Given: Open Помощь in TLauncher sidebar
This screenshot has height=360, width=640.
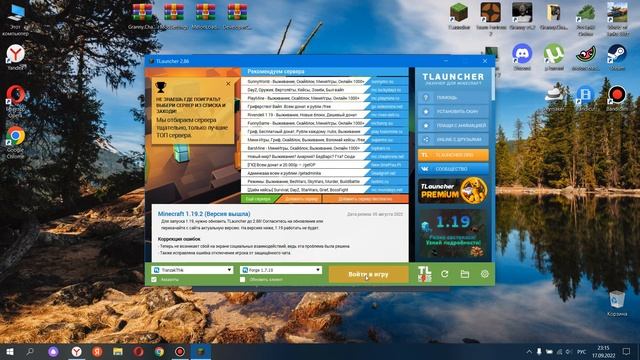Looking at the screenshot, I should (453, 98).
